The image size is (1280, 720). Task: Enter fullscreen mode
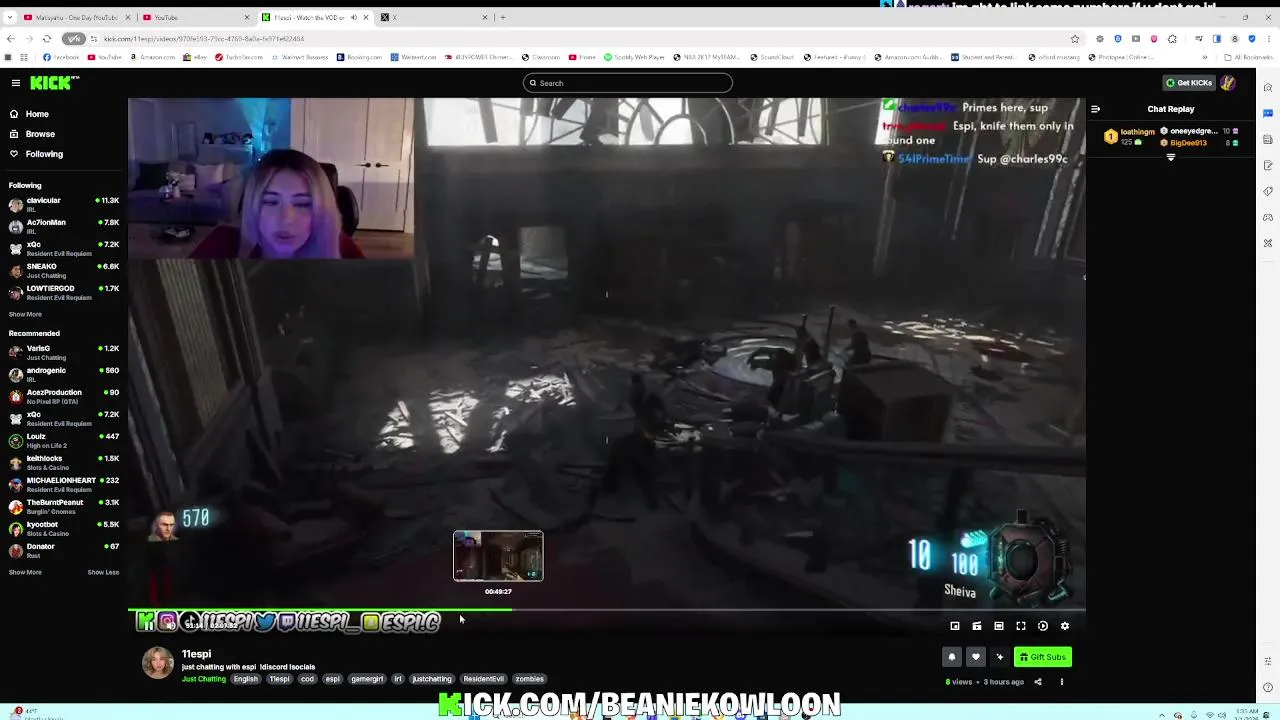tap(1021, 626)
